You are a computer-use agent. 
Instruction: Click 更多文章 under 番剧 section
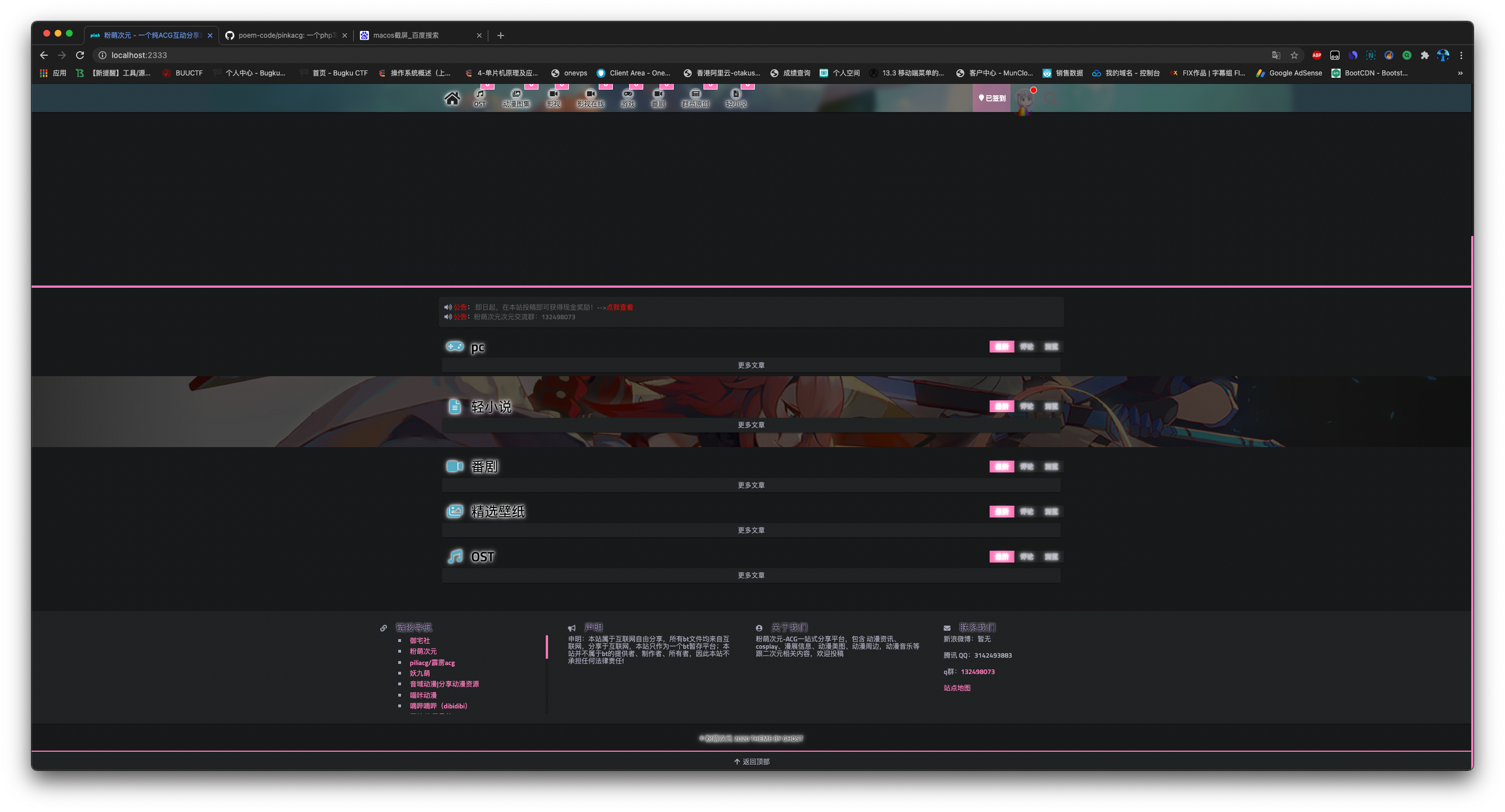[751, 485]
